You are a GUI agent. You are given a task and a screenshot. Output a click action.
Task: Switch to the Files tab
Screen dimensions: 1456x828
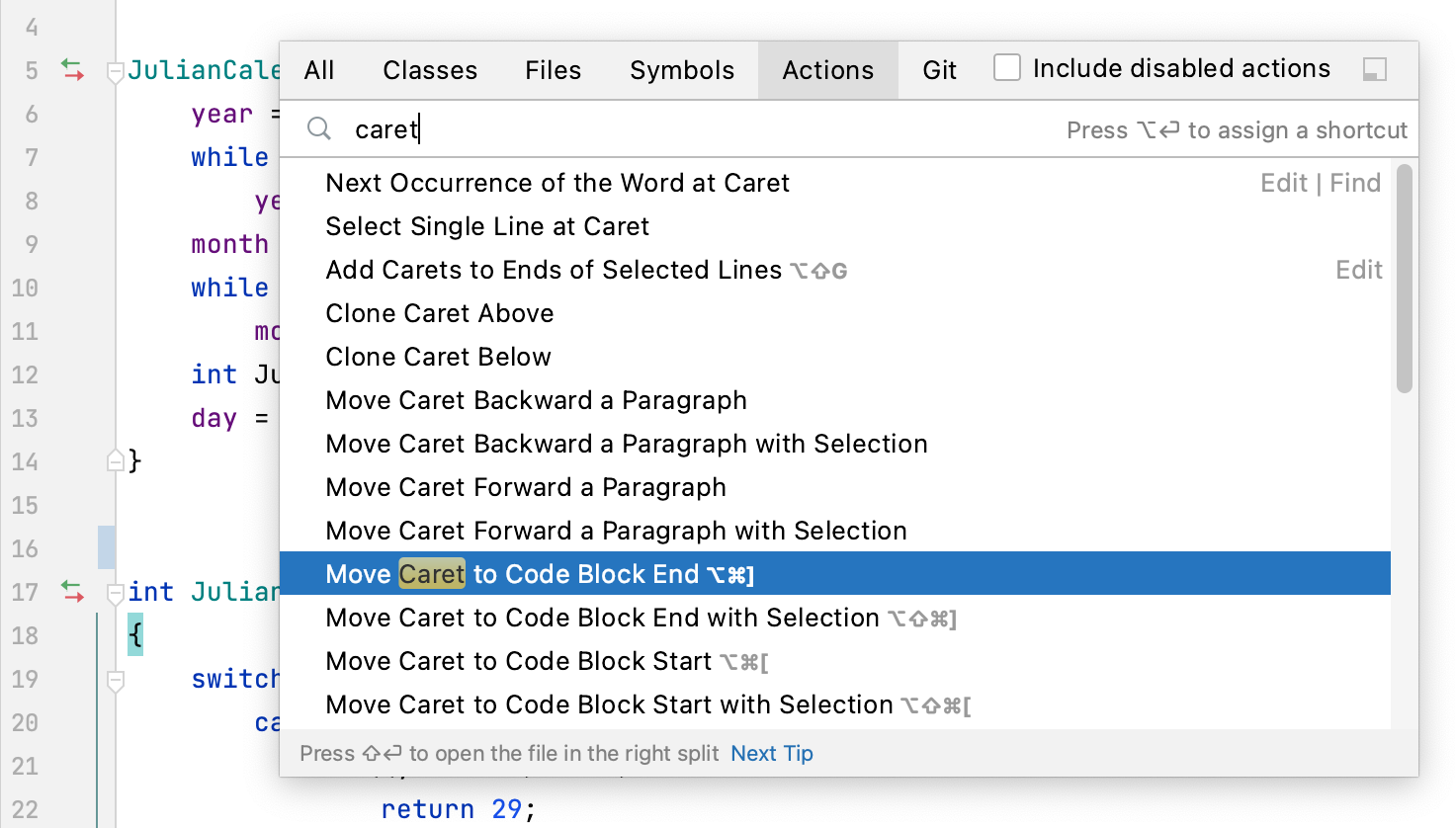(553, 69)
